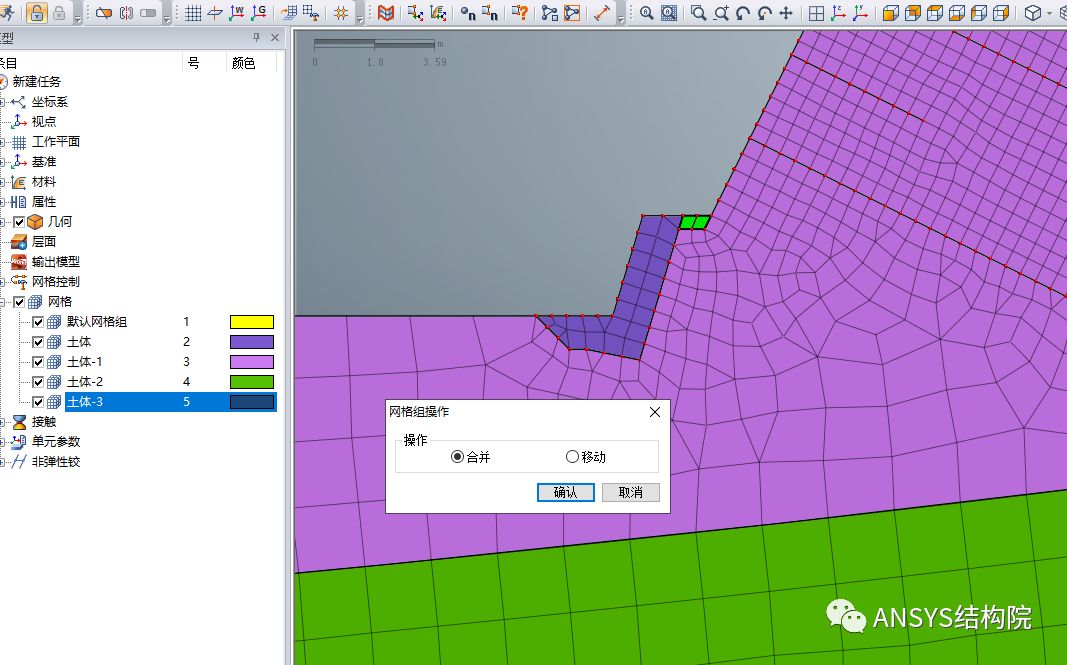Screen dimensions: 1067x665
Task: Click purple swatch of 土体 group
Action: pos(252,342)
